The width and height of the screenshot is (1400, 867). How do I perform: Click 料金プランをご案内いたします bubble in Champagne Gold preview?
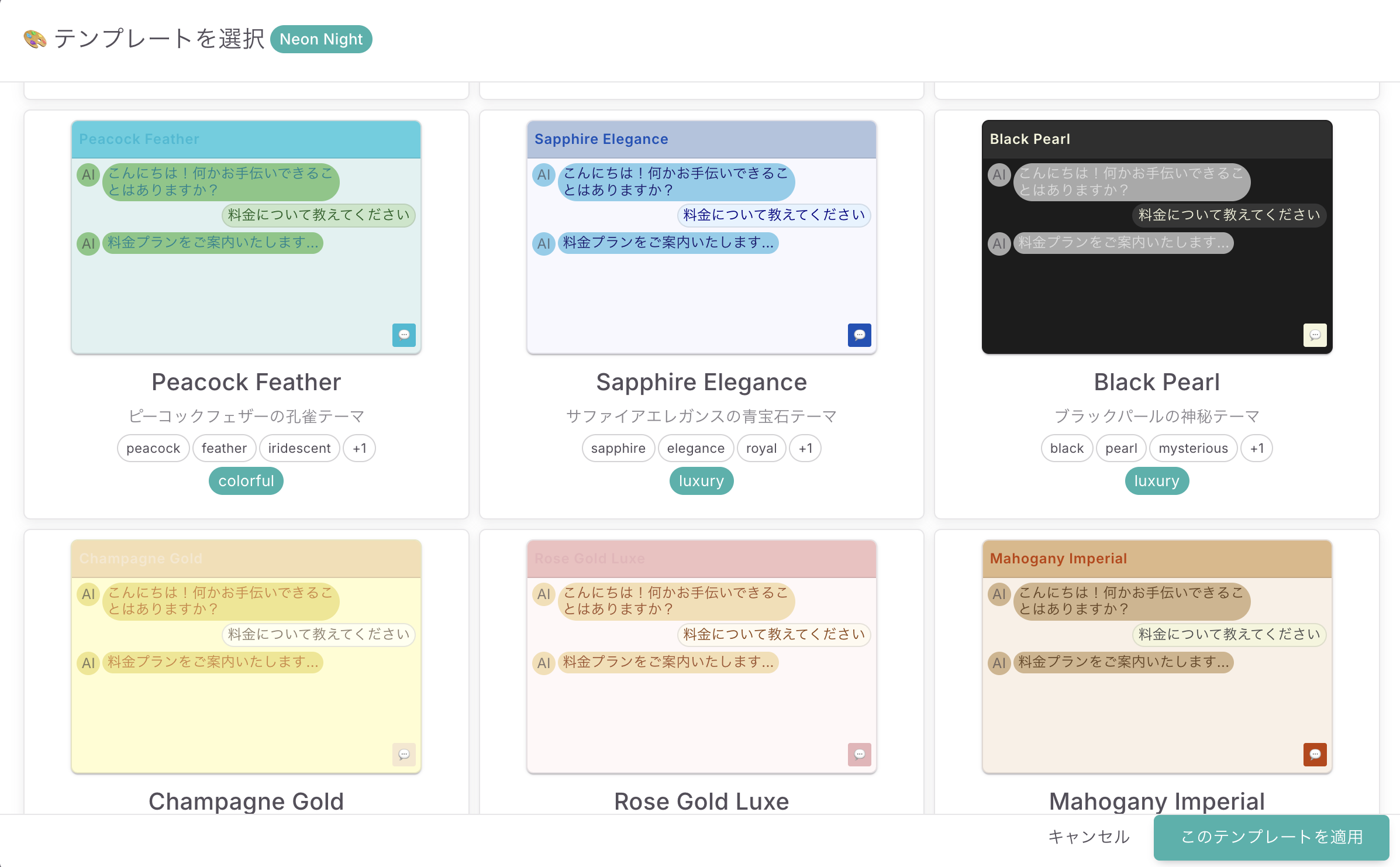pos(213,662)
